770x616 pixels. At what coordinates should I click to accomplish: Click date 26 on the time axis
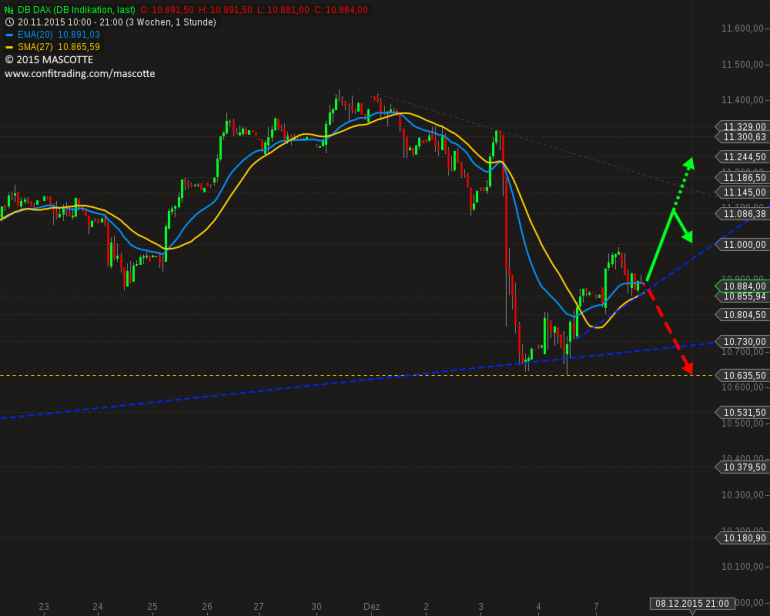(x=207, y=607)
